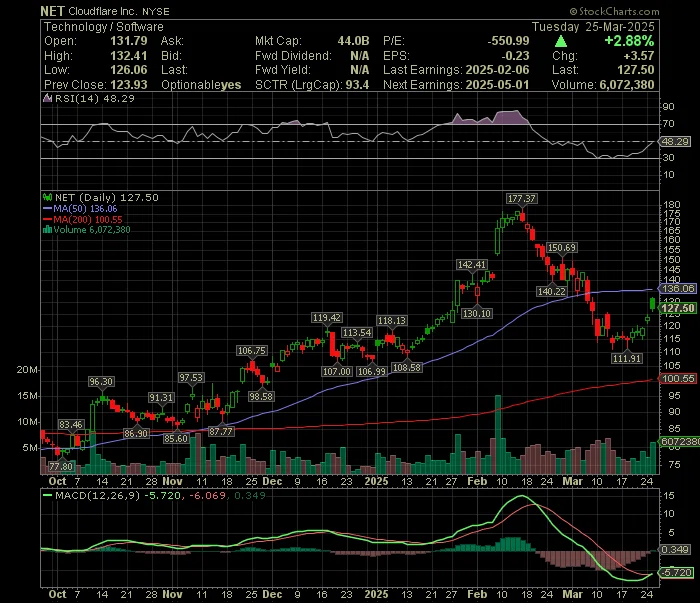Click the 130.10 price label
Viewport: 700px width, 603px height.
point(477,313)
